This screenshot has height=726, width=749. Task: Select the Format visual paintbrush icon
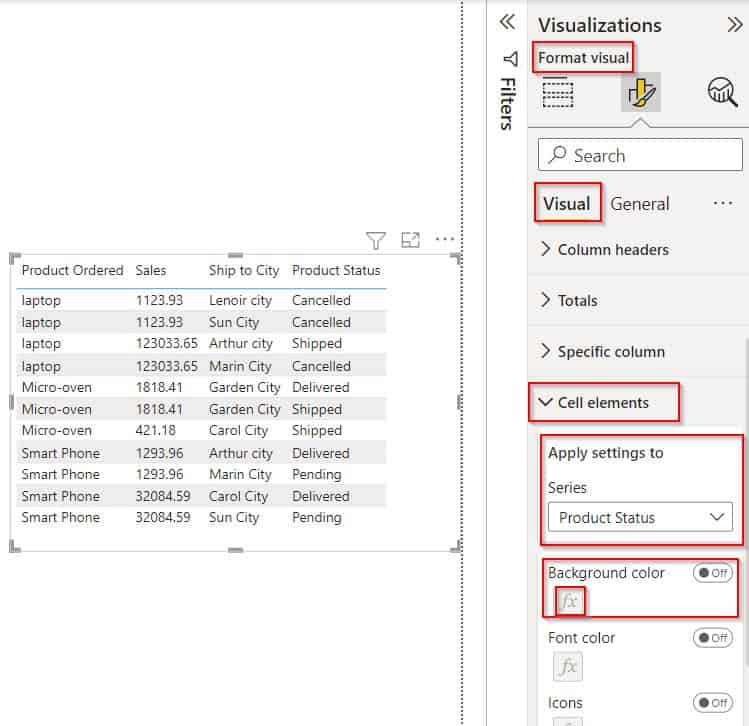[641, 92]
